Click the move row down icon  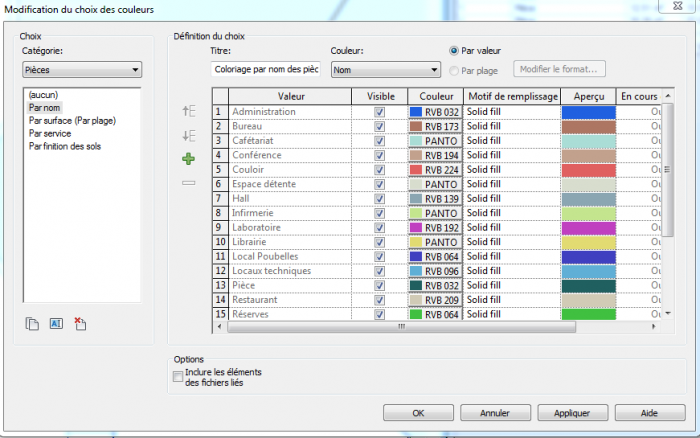coord(189,136)
